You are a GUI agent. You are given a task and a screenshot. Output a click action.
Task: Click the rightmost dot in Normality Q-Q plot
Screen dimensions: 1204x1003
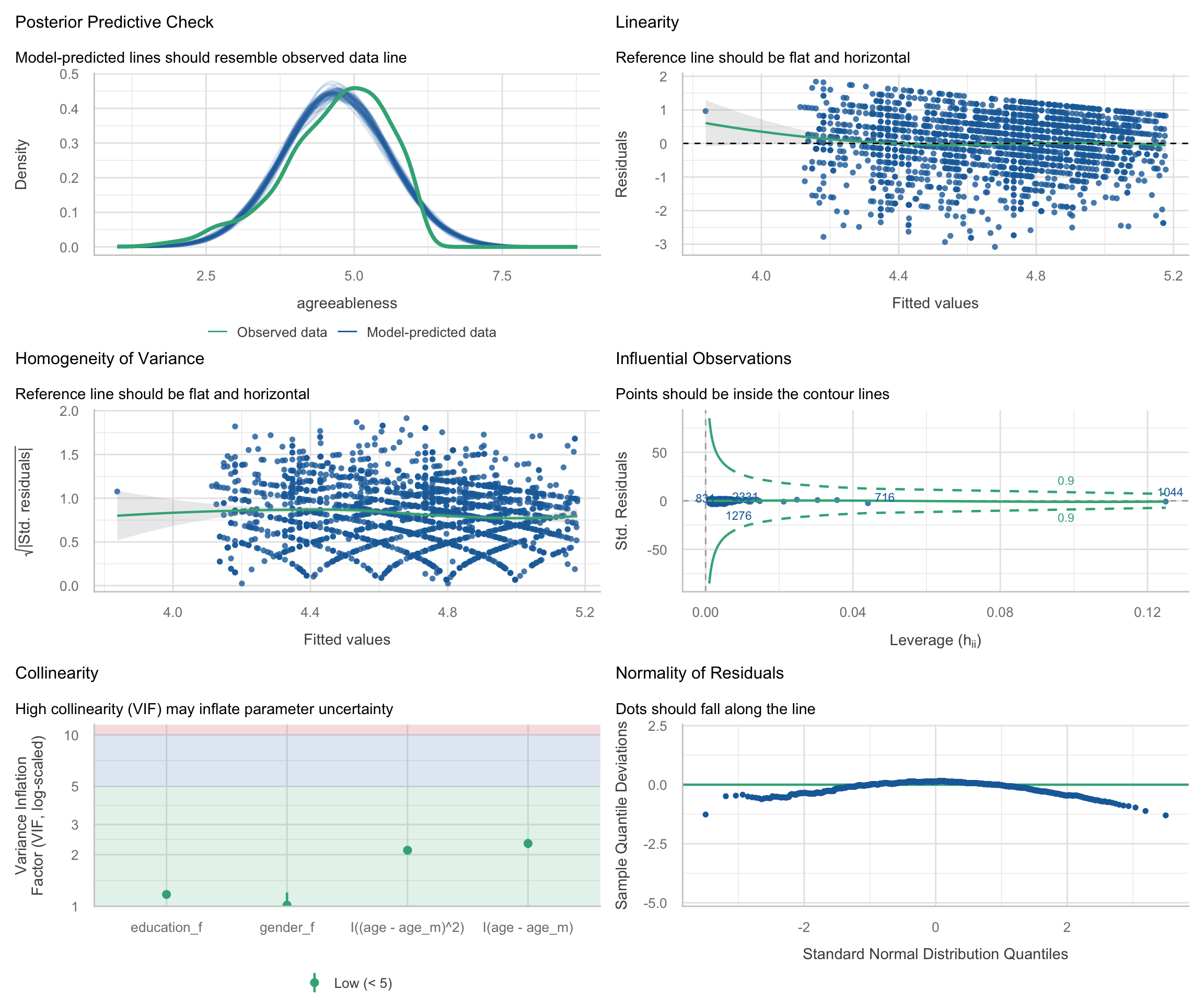click(x=1165, y=815)
